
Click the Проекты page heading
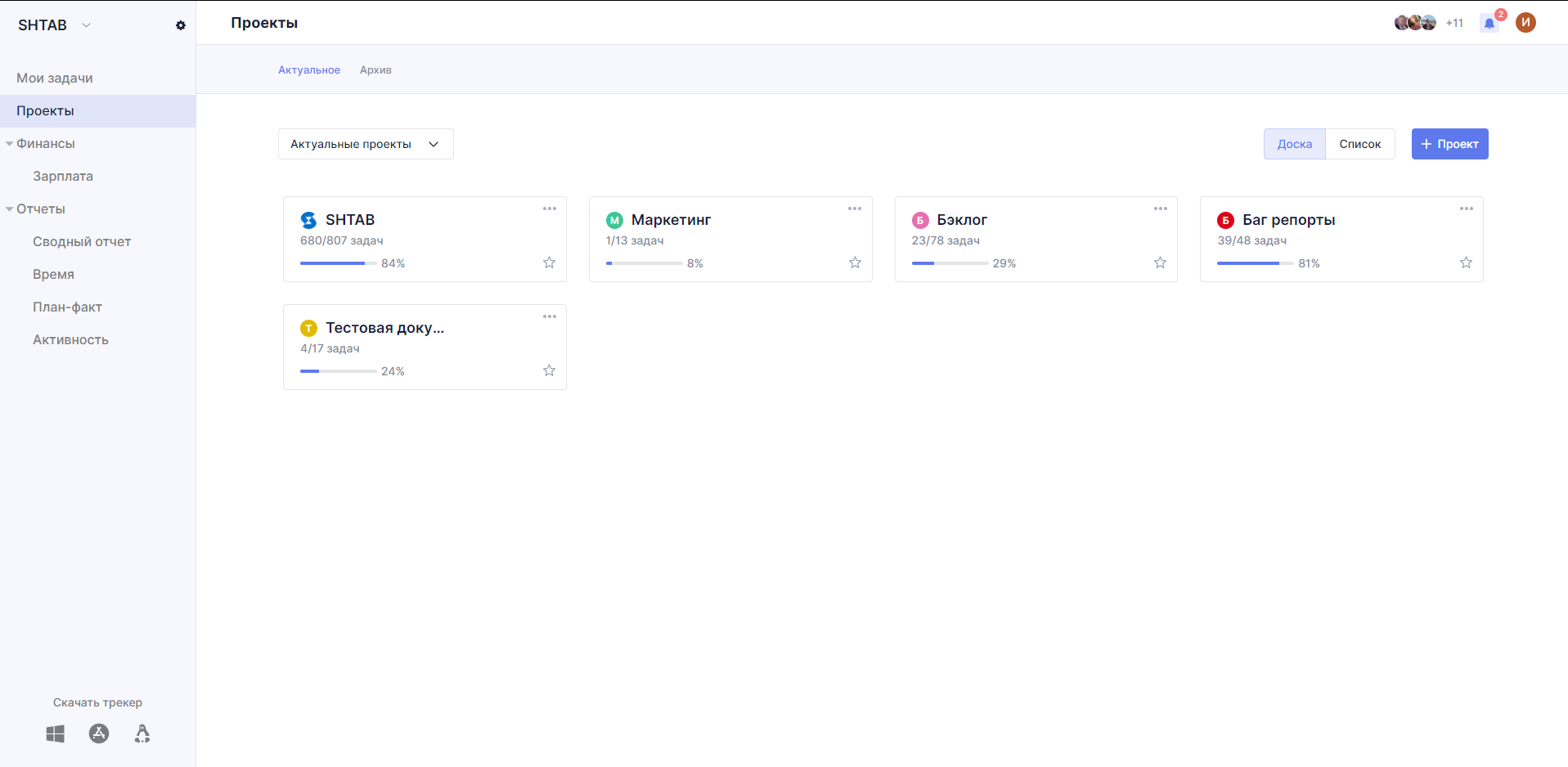pos(264,23)
